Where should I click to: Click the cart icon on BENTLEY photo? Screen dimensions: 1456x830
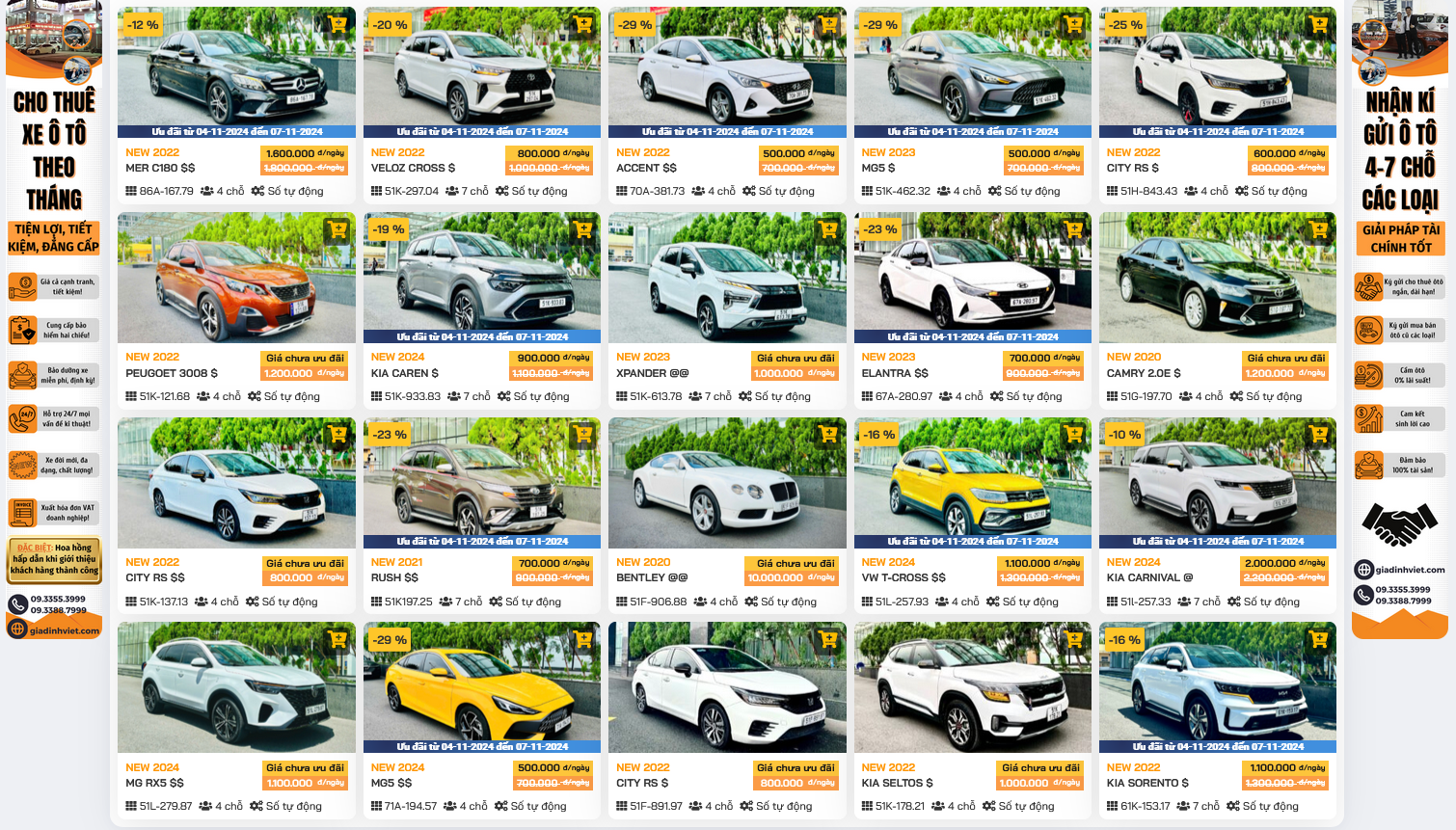coord(828,435)
